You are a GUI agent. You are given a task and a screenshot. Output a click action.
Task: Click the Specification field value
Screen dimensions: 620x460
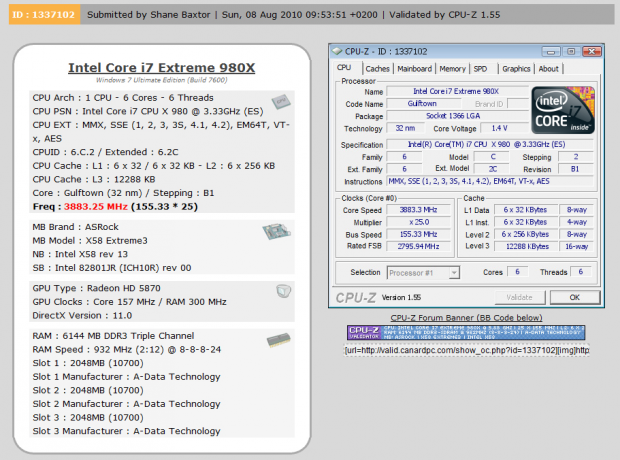pos(490,144)
